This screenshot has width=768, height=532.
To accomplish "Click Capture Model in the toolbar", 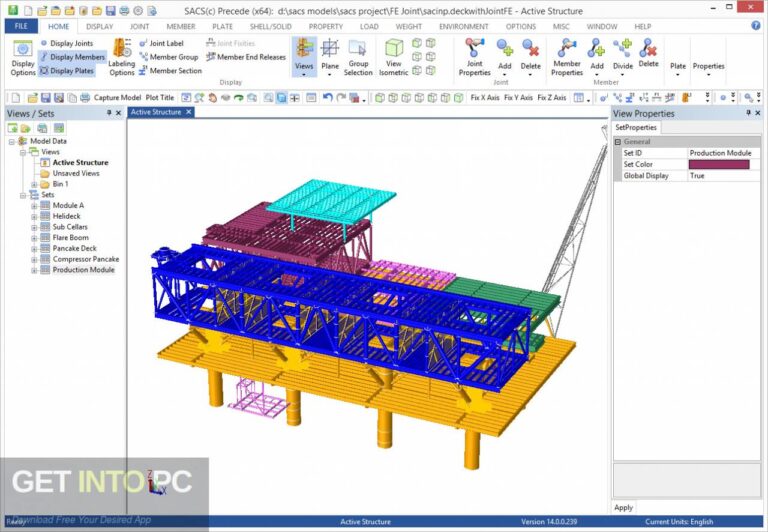I will (x=117, y=97).
